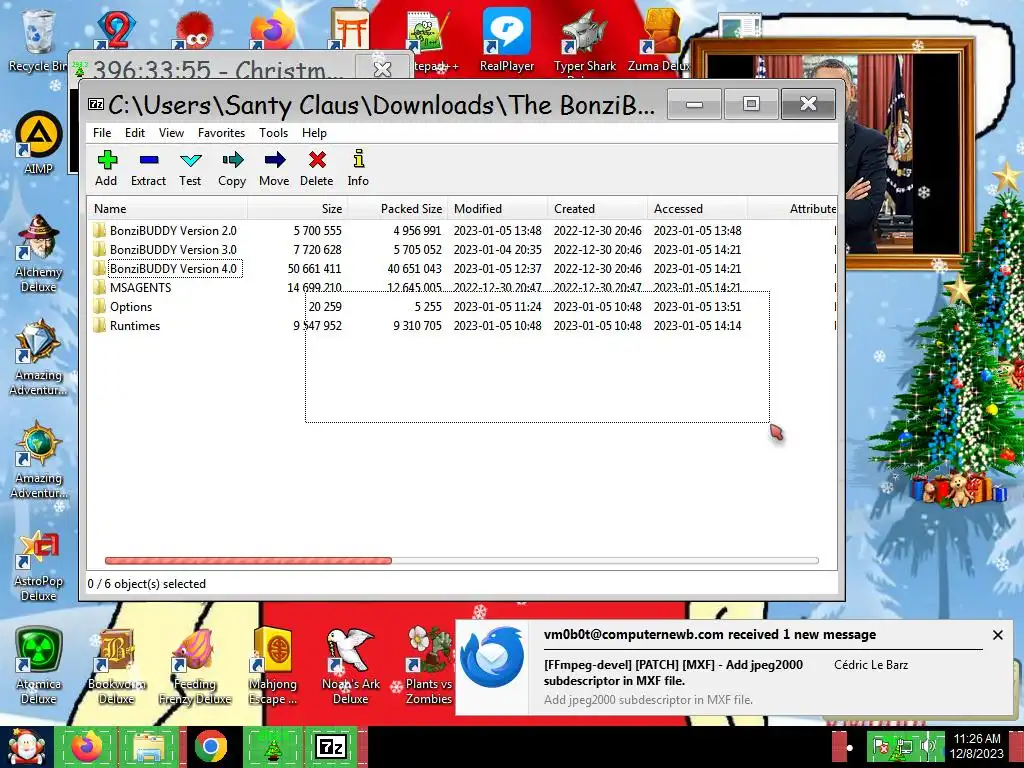Sort by the Accessed column header
Viewport: 1024px width, 768px height.
pyautogui.click(x=697, y=209)
